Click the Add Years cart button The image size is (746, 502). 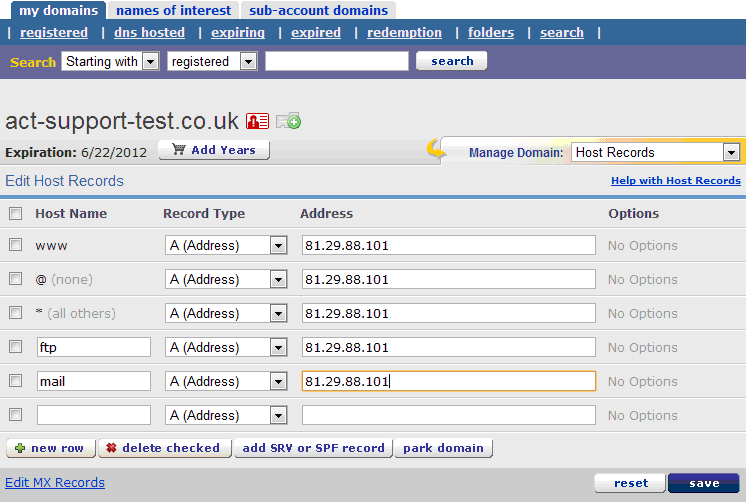[x=214, y=150]
